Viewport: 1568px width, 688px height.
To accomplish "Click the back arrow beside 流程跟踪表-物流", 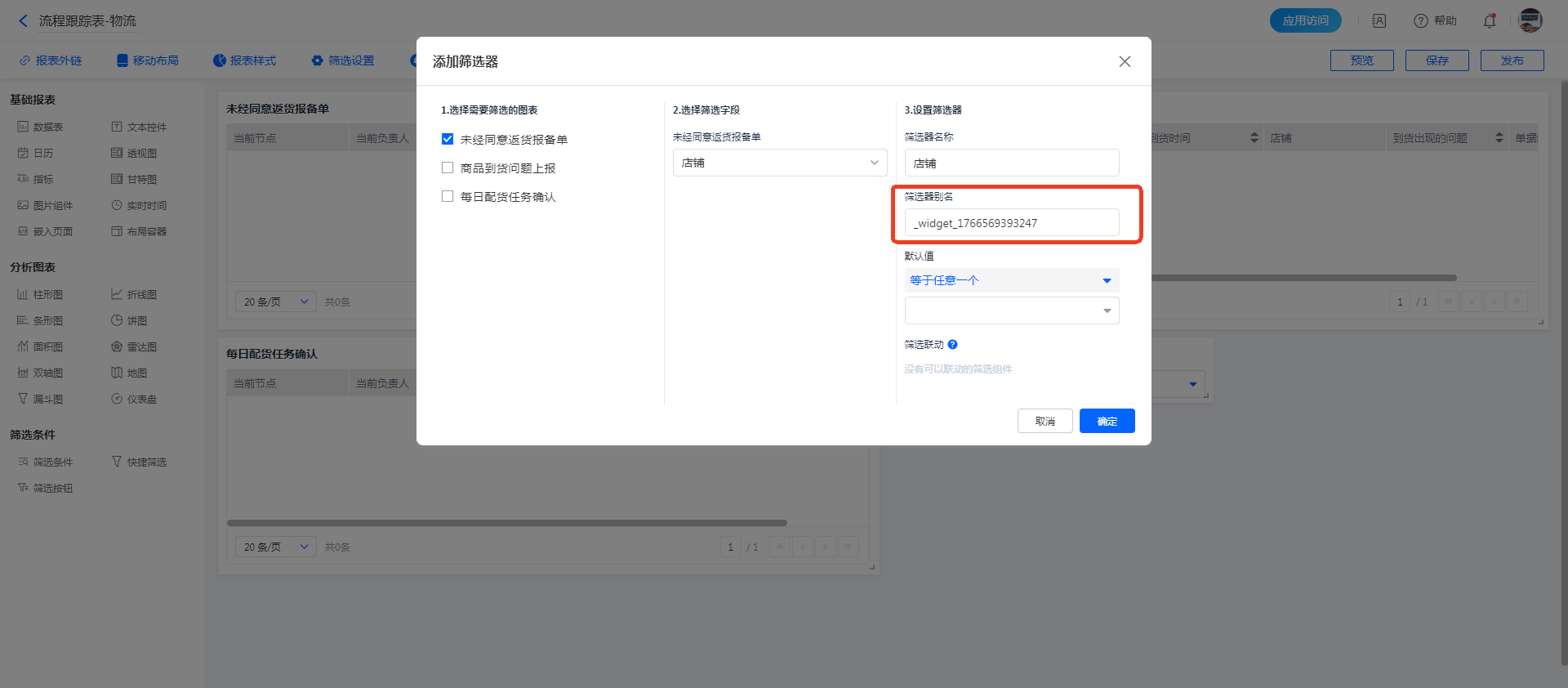I will click(x=23, y=21).
